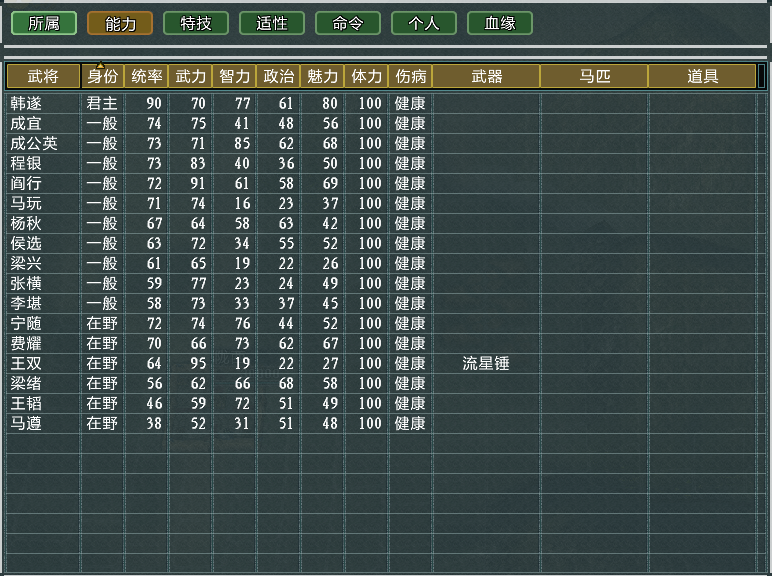This screenshot has height=576, width=772.
Task: Click 韩遂's 君主 status cell
Action: pos(102,103)
